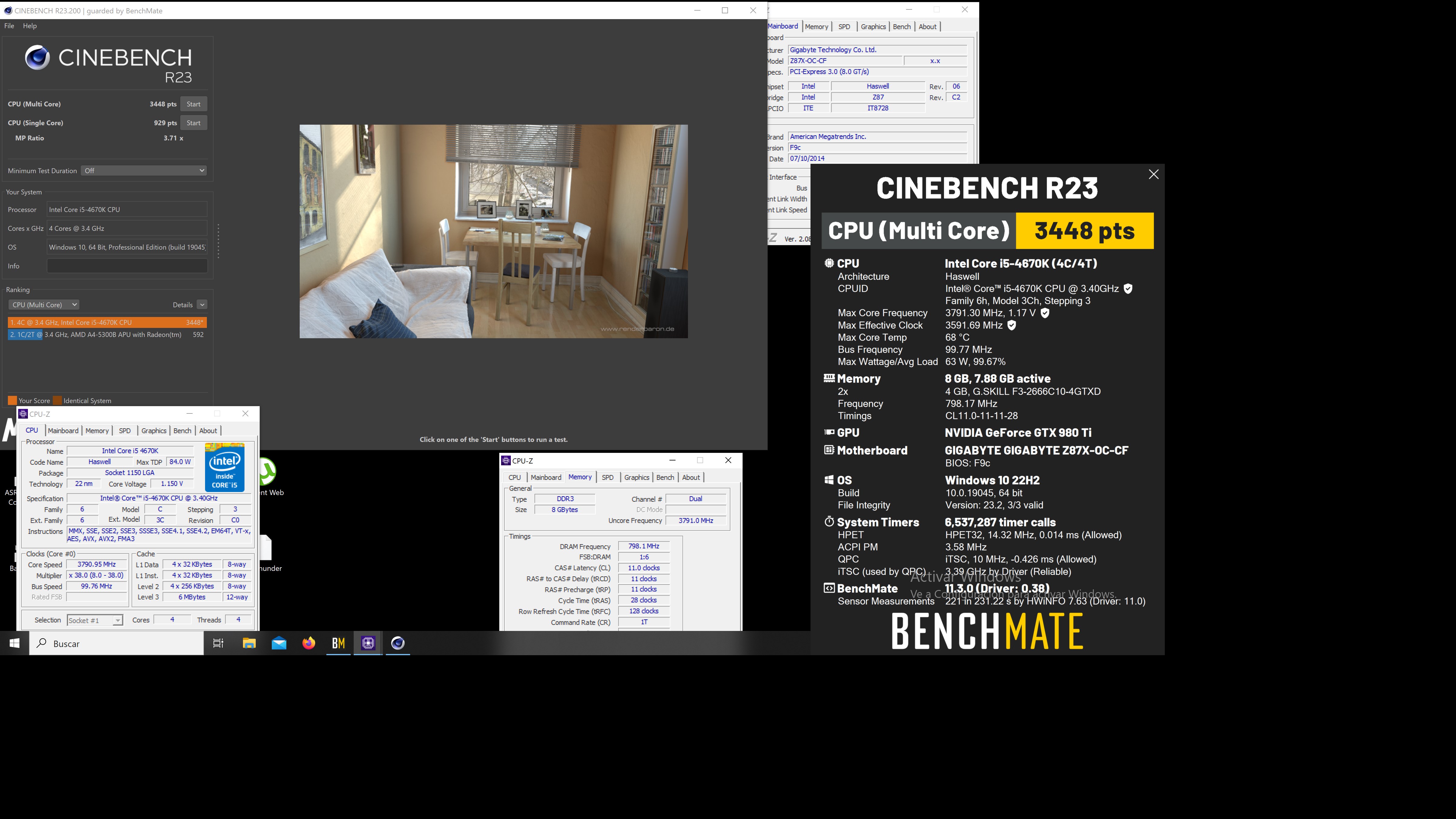This screenshot has height=819, width=1456.
Task: Click the uTorrent Web desktop icon
Action: click(268, 472)
